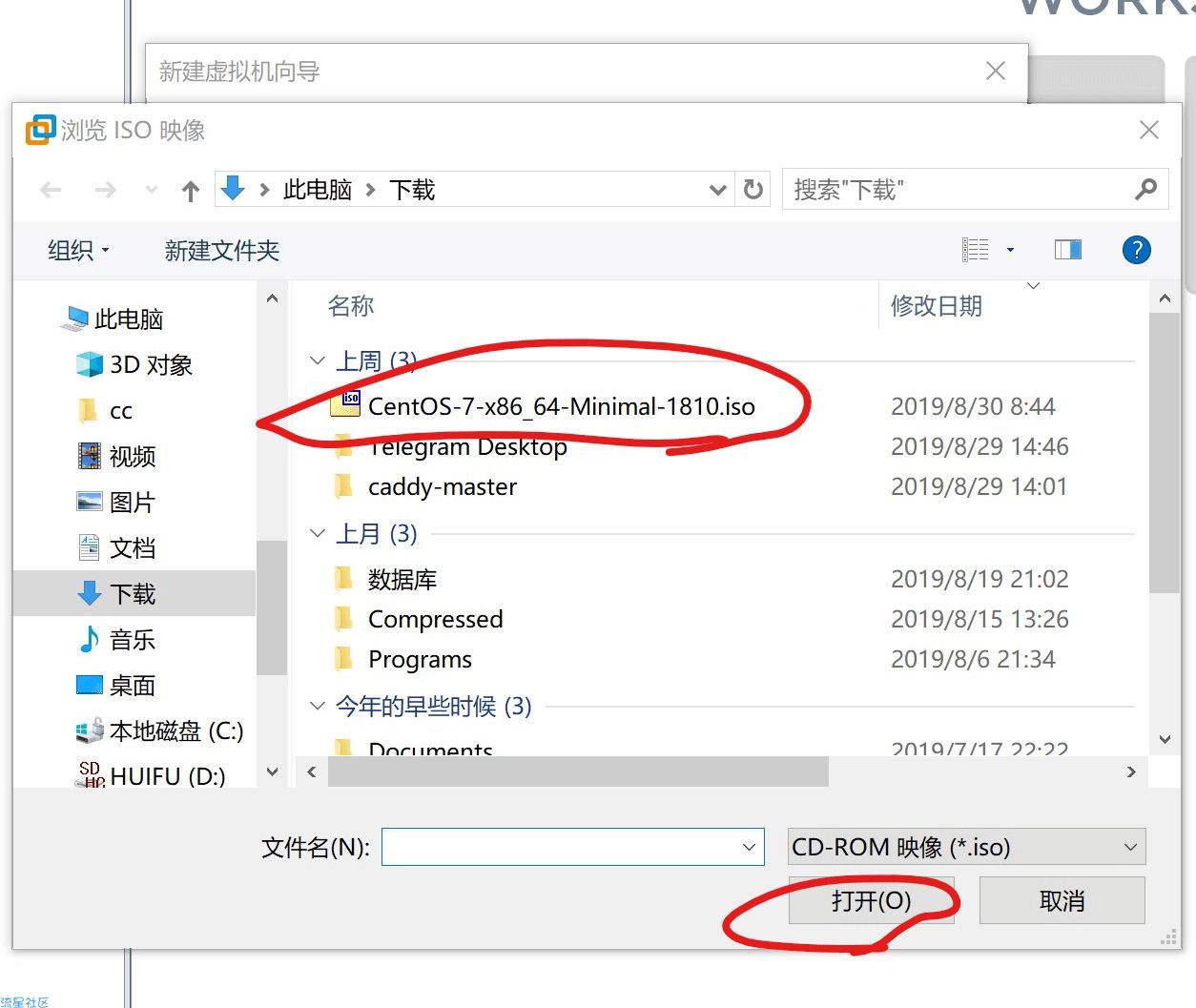Sort files by the 修改日期 column header
This screenshot has height=1008, width=1196.
pos(937,306)
